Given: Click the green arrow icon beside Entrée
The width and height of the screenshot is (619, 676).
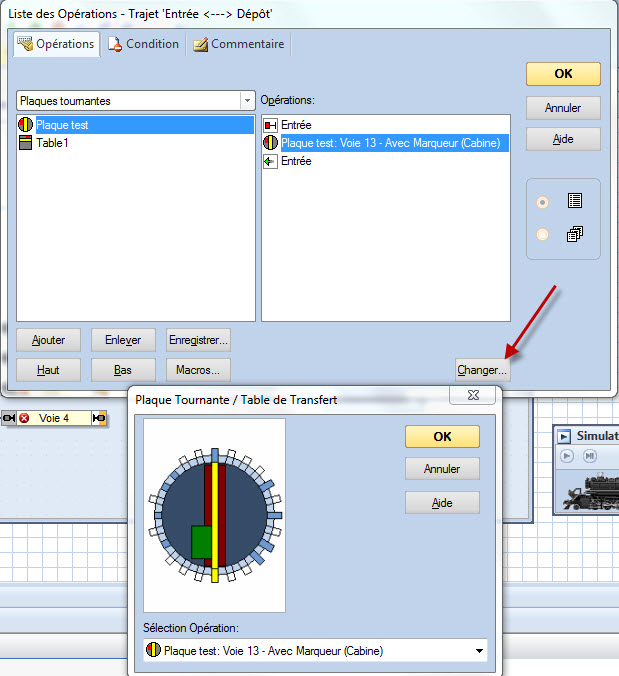Looking at the screenshot, I should pos(270,161).
